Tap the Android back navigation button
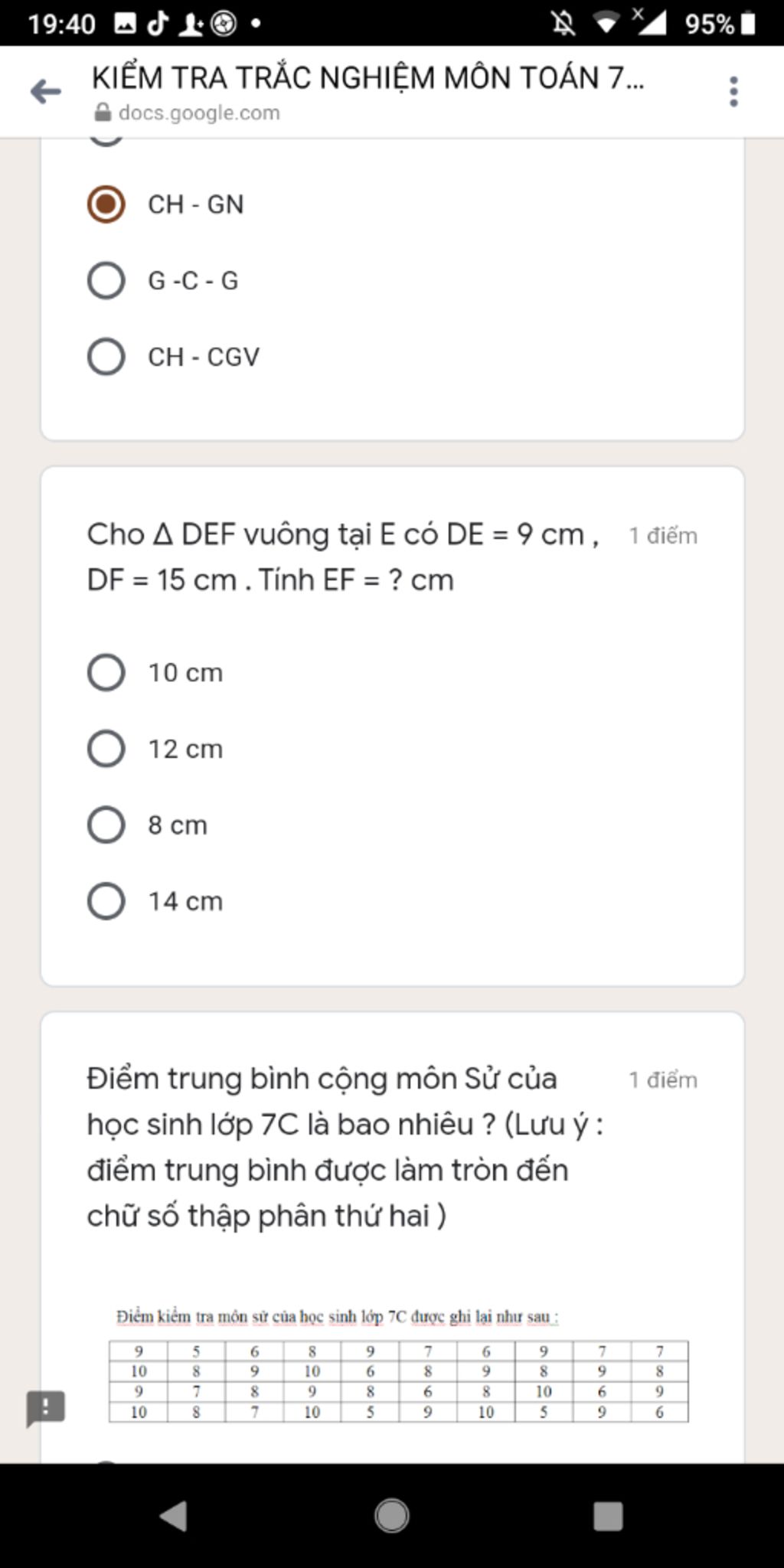This screenshot has width=784, height=1568. (x=175, y=1516)
